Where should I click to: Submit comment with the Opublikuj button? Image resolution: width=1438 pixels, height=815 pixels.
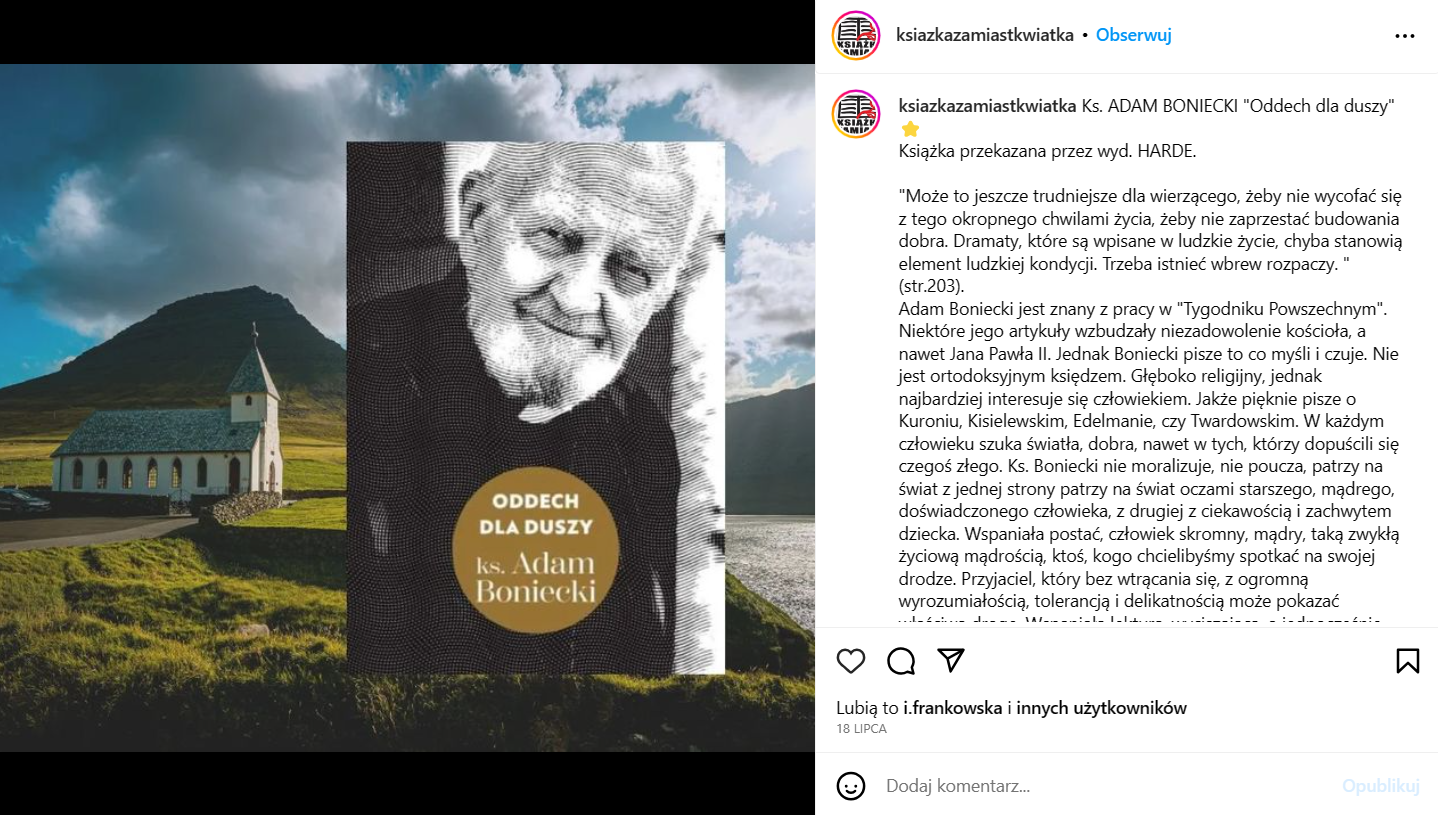(x=1381, y=786)
